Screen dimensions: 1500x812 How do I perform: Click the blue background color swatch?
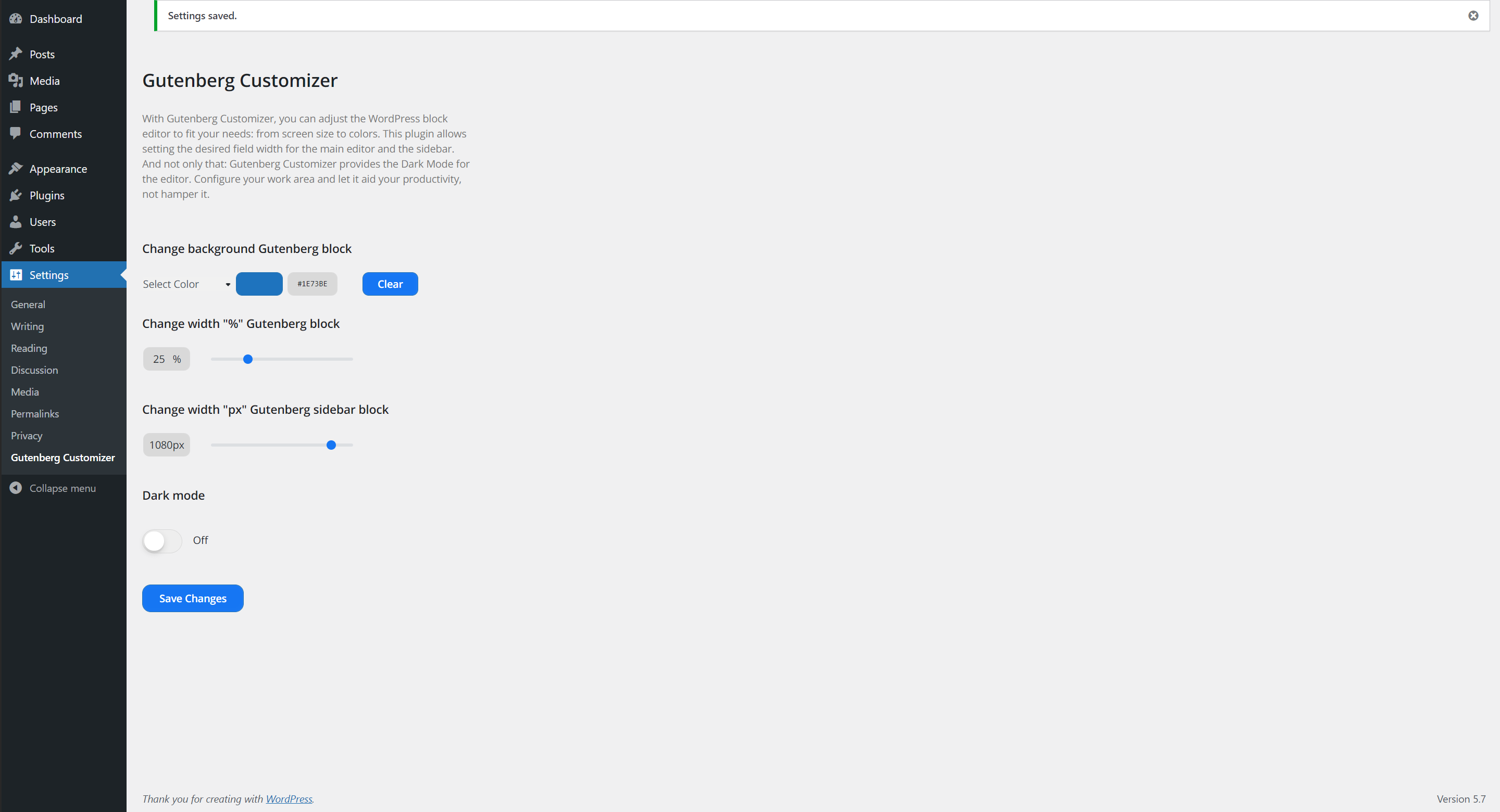click(x=259, y=284)
